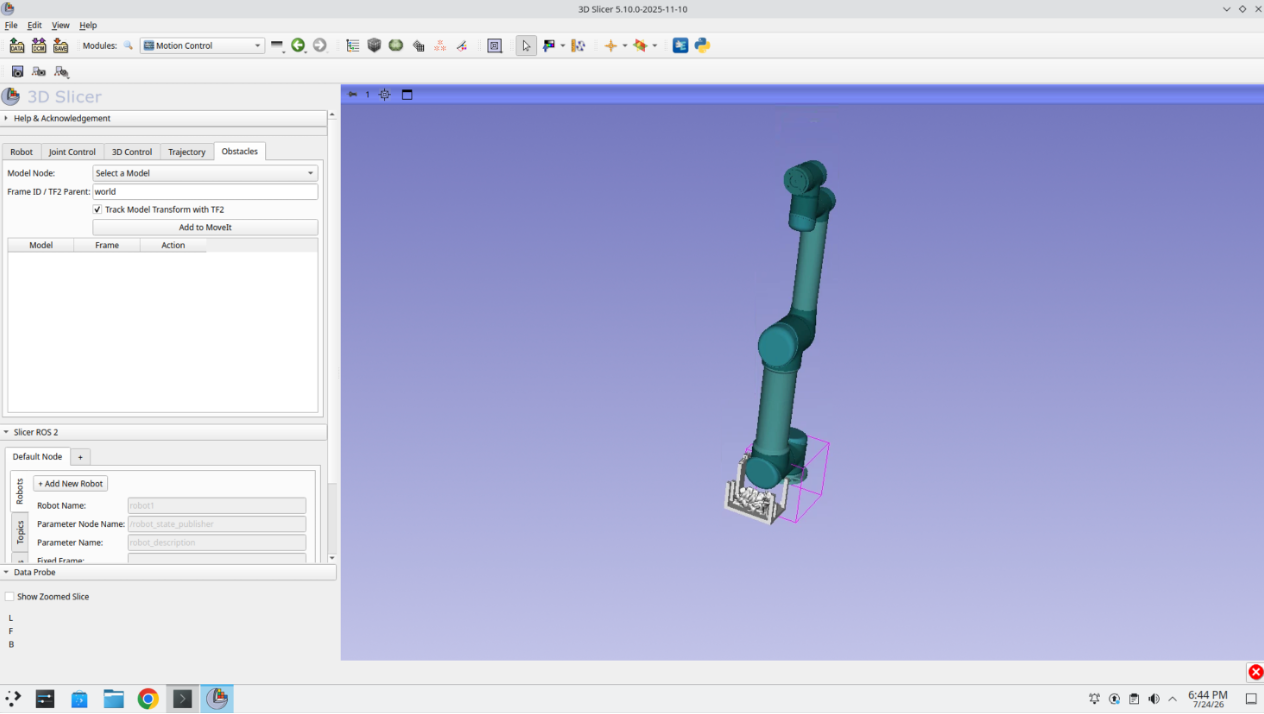This screenshot has width=1264, height=714.
Task: Open the terminal from the taskbar
Action: 182,699
